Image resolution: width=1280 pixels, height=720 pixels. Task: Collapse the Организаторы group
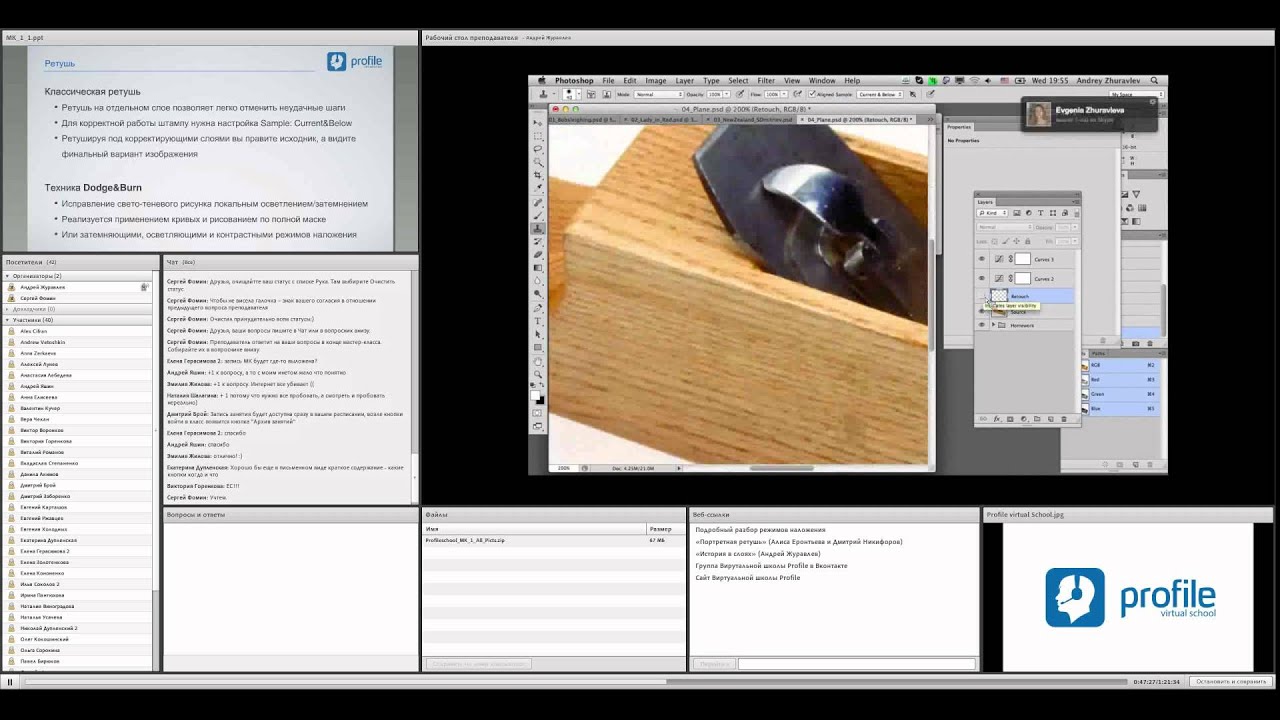(8, 276)
